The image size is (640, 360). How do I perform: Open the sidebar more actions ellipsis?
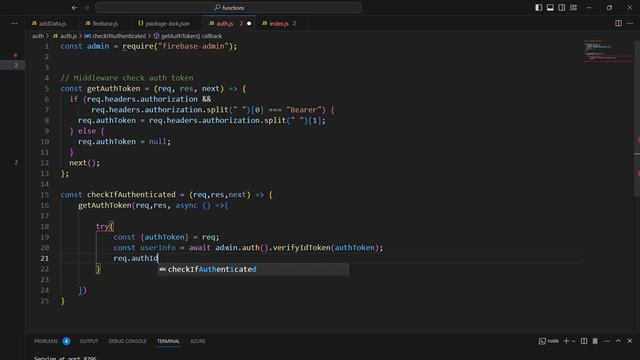pos(15,23)
